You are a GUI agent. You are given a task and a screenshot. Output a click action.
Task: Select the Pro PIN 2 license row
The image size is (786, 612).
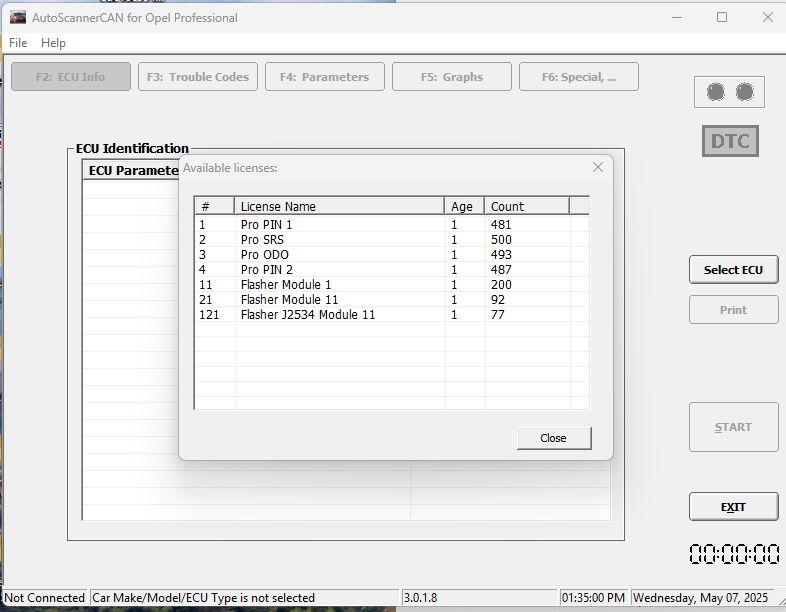coord(391,270)
